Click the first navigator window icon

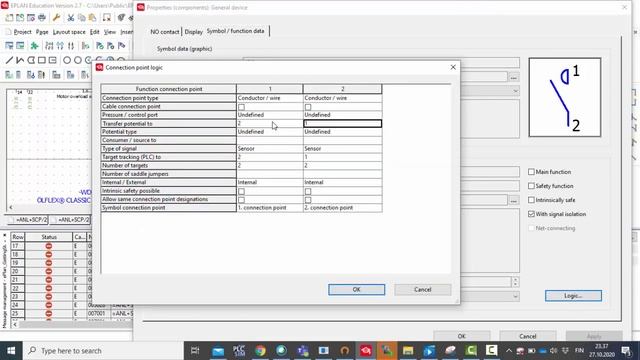click(9, 46)
